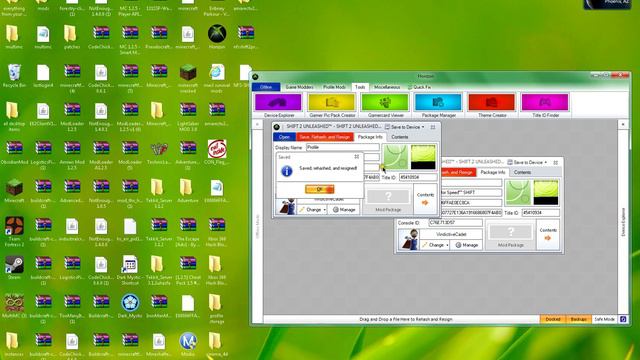Open Contents tab in rear package window

[x=522, y=172]
